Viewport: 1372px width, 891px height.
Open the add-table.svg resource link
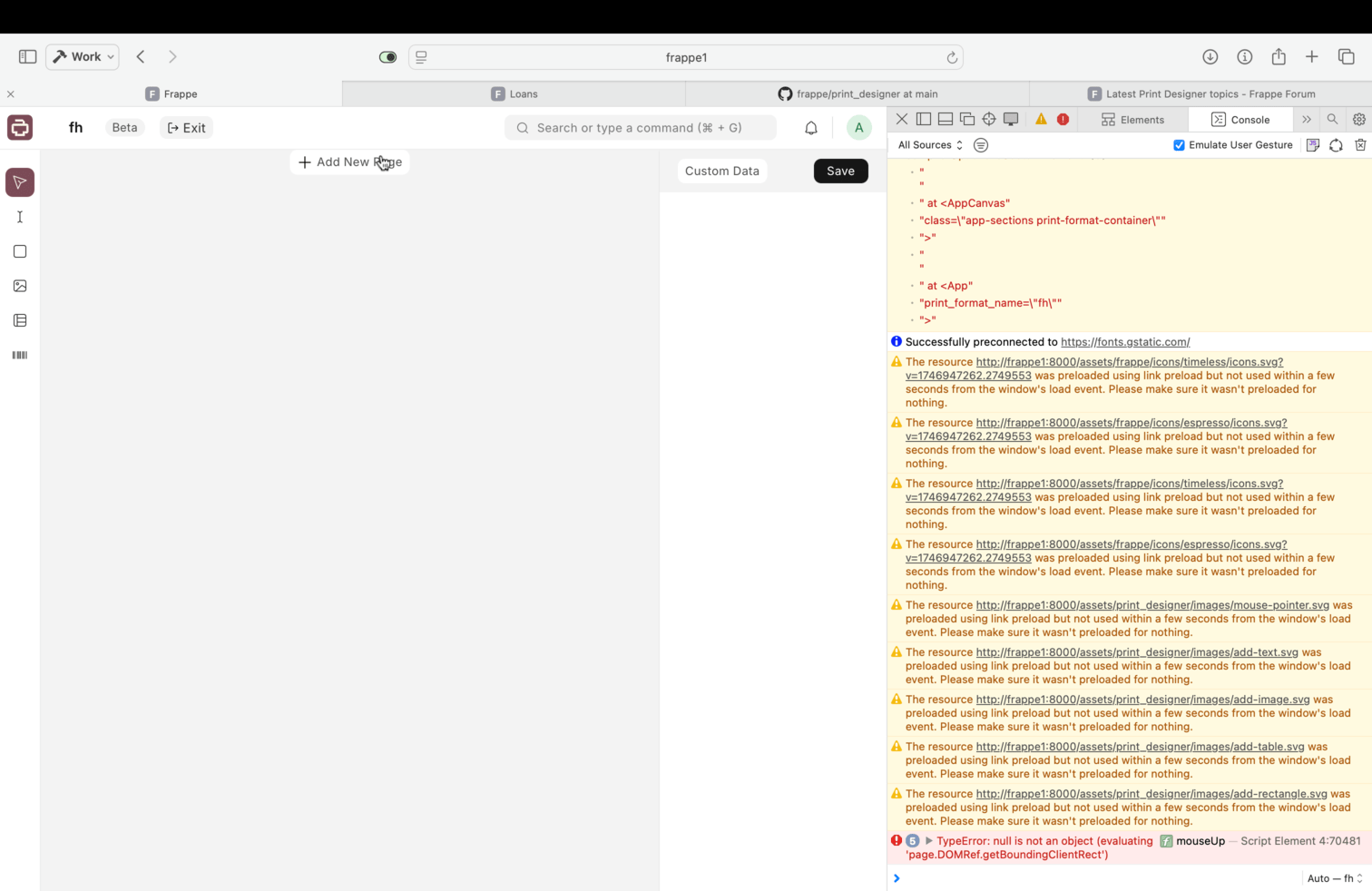(x=1140, y=747)
